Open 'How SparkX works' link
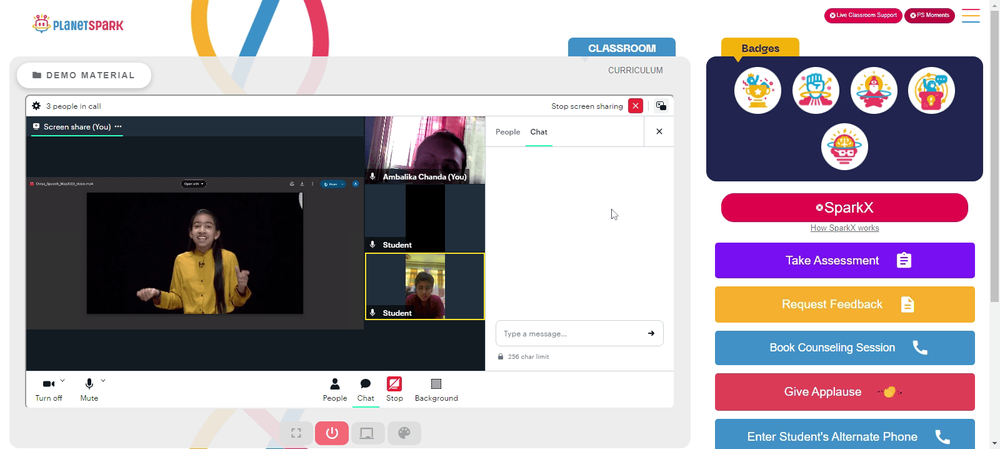 pos(844,228)
